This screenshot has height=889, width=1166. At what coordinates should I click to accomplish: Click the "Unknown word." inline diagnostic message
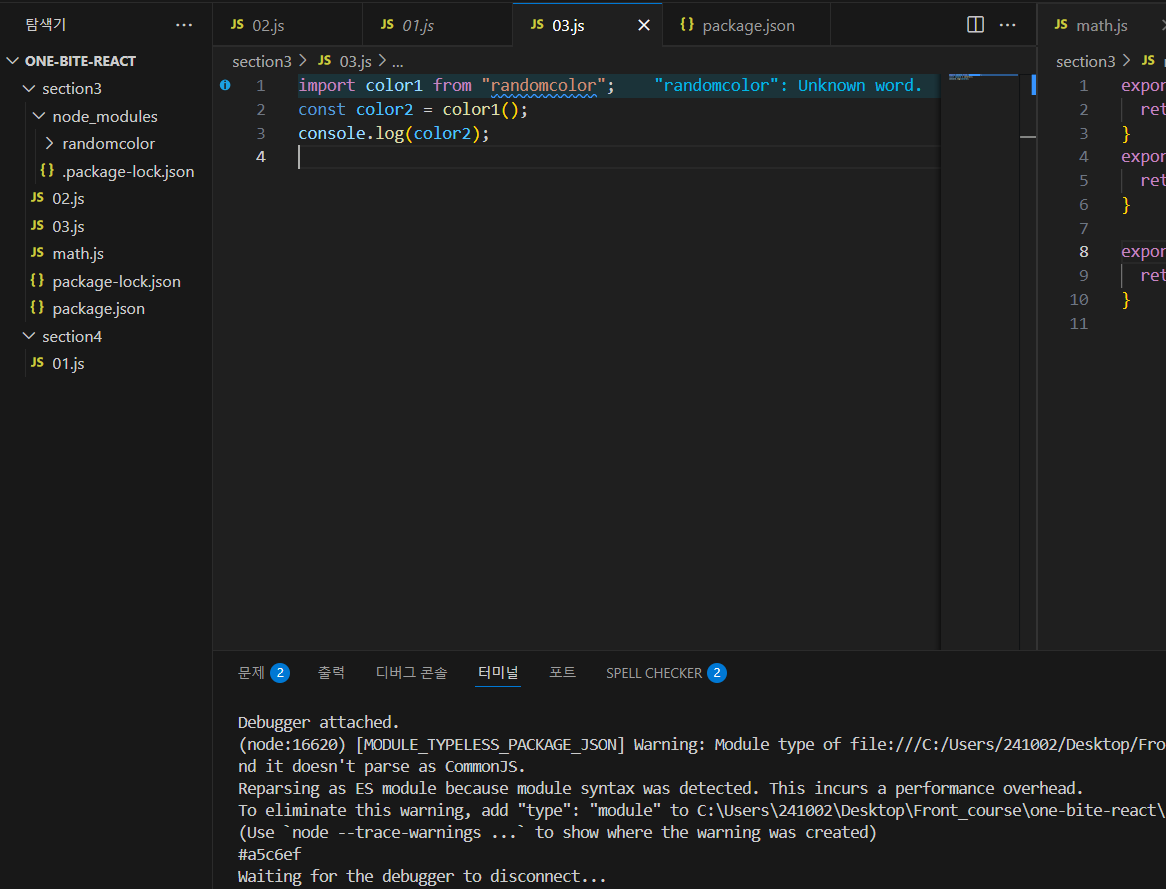(x=787, y=86)
